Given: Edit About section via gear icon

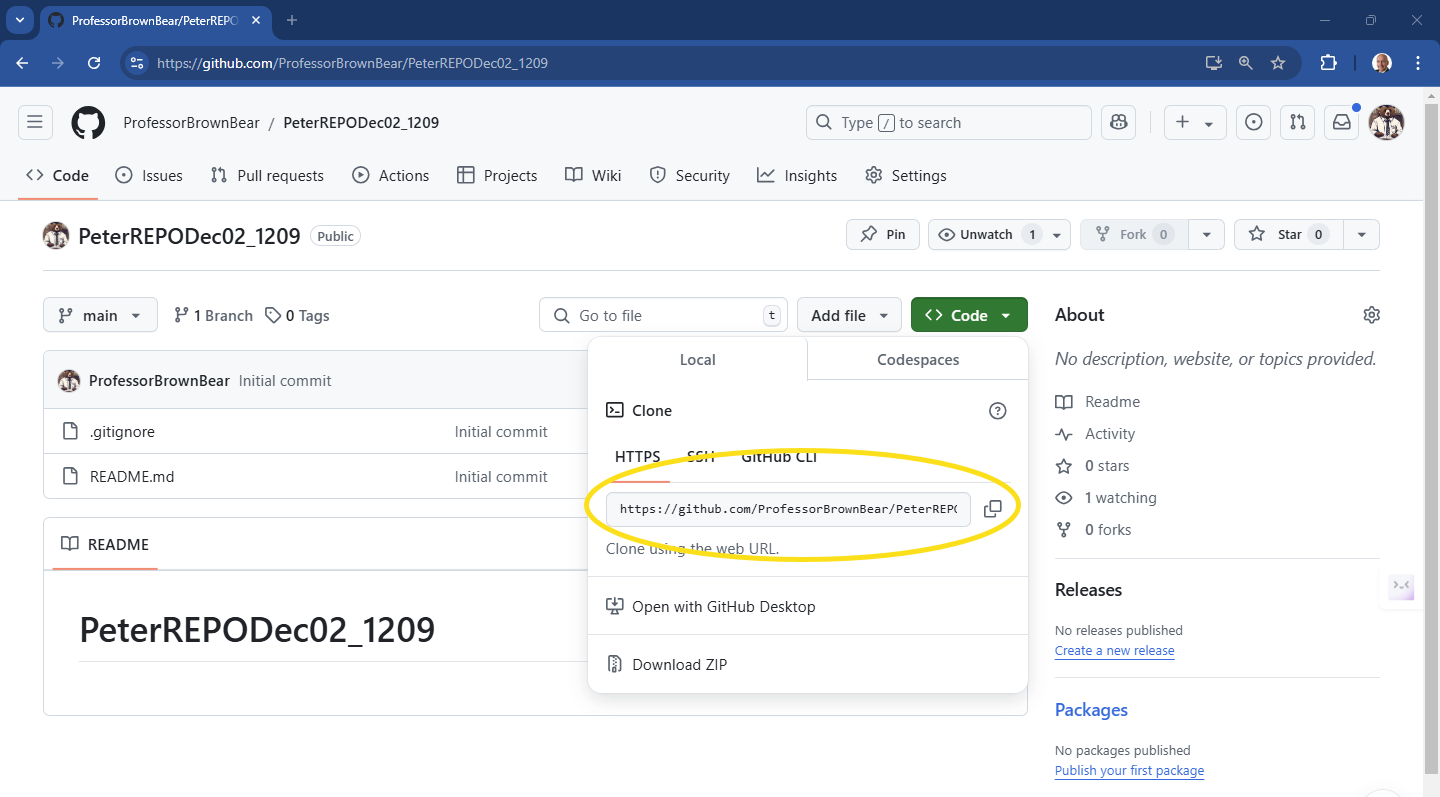Looking at the screenshot, I should [1371, 315].
